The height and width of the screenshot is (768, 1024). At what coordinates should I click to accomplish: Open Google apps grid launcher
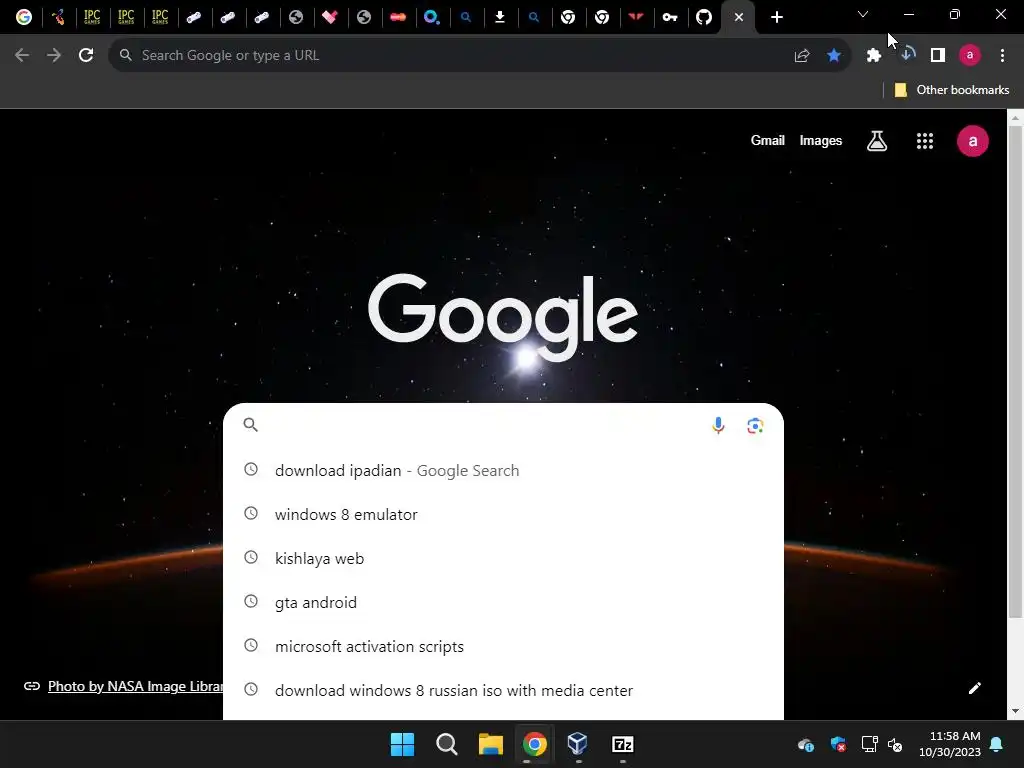click(925, 140)
